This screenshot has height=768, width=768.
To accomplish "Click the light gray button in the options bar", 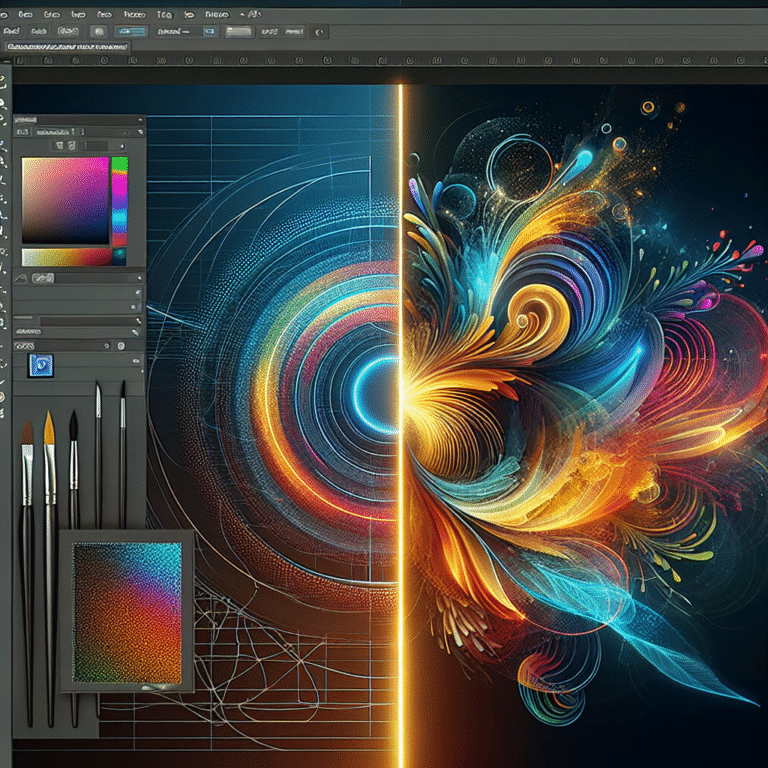I will click(x=239, y=31).
